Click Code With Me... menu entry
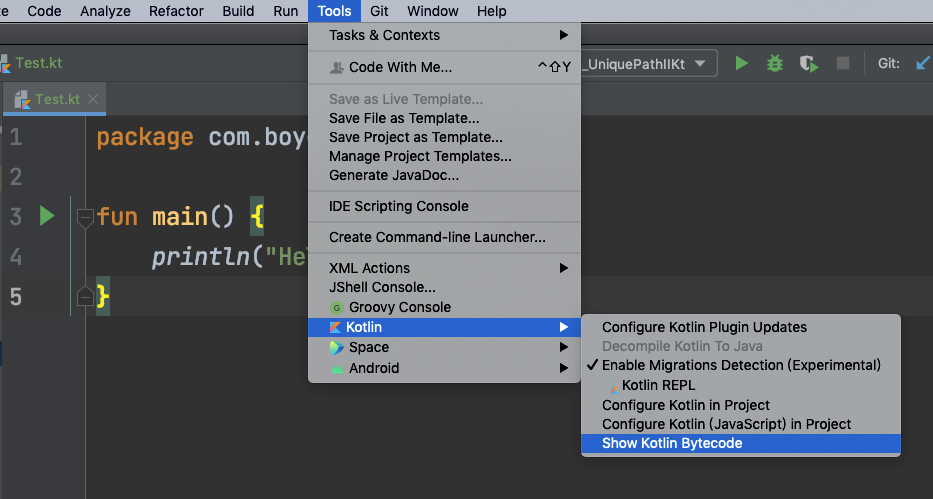933x499 pixels. [x=400, y=67]
